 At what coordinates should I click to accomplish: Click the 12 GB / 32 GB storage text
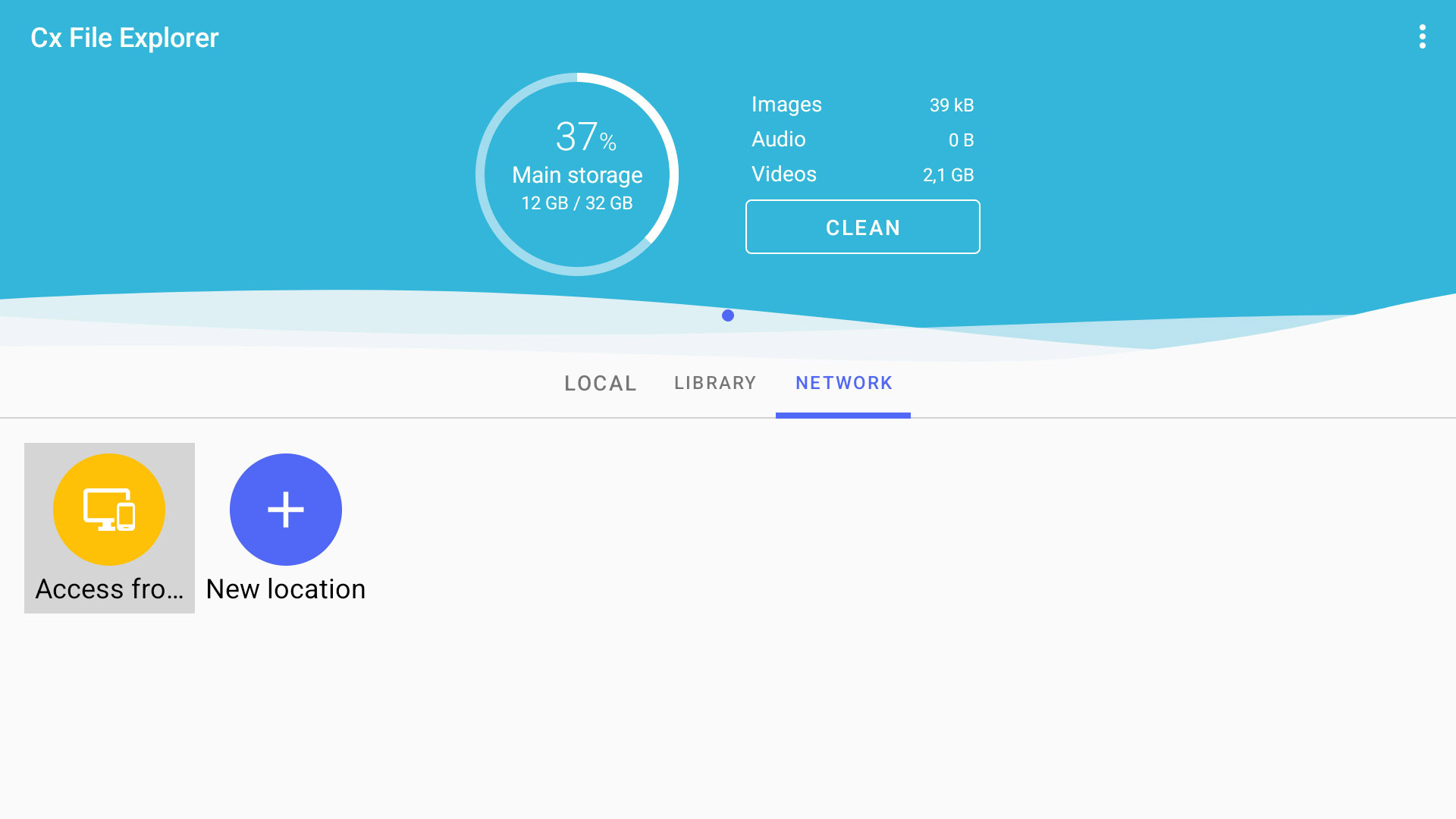pyautogui.click(x=577, y=203)
